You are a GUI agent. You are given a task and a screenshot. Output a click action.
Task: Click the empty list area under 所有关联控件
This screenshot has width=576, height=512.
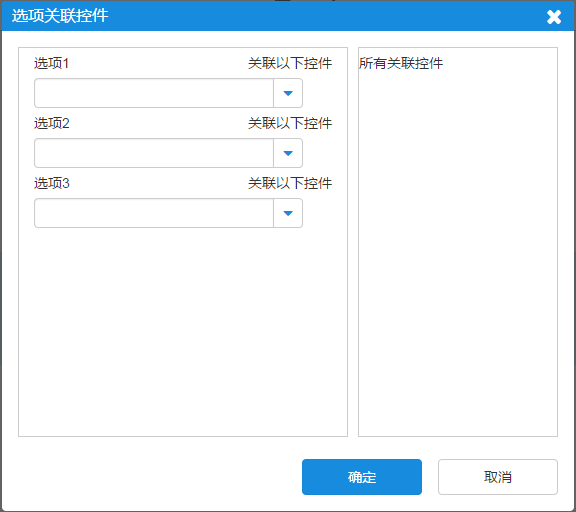[458, 253]
